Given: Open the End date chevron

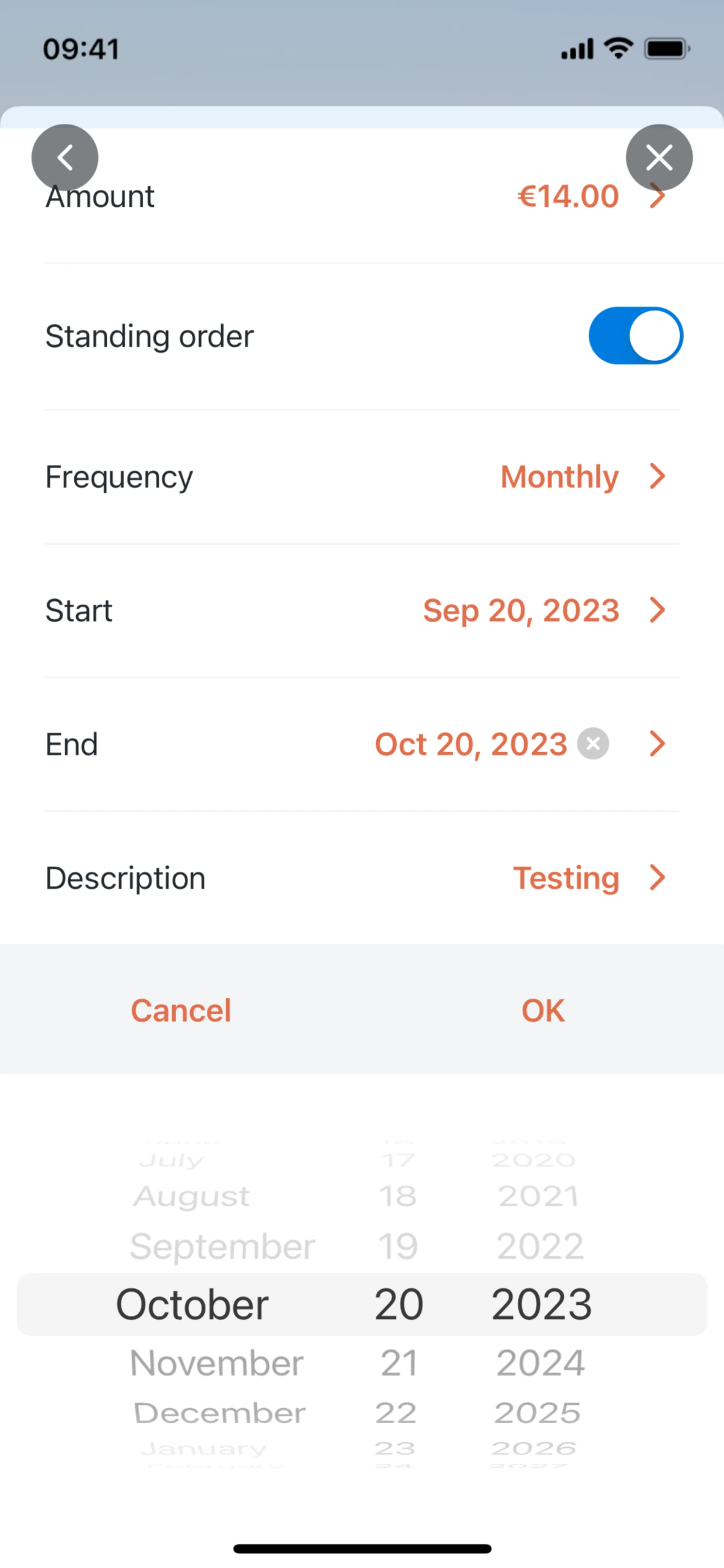Looking at the screenshot, I should 657,744.
